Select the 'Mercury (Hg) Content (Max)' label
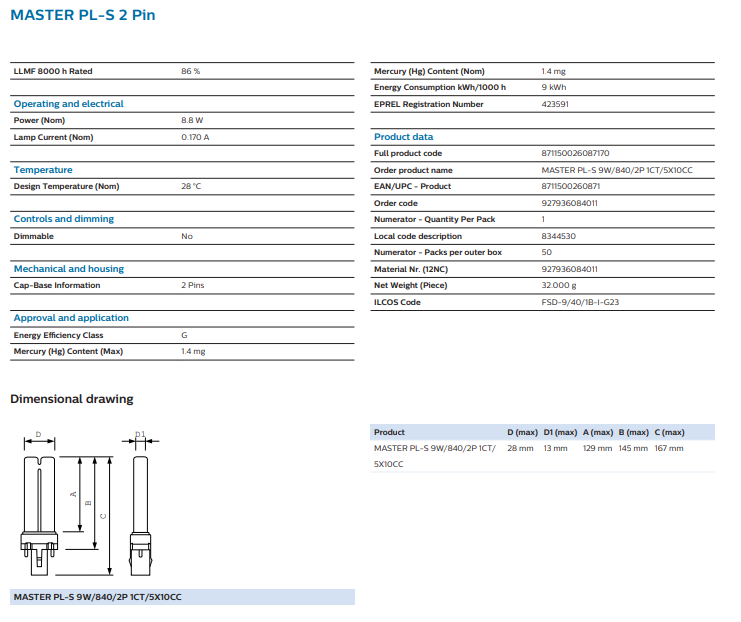Screen dimensions: 741x622 click(x=68, y=352)
